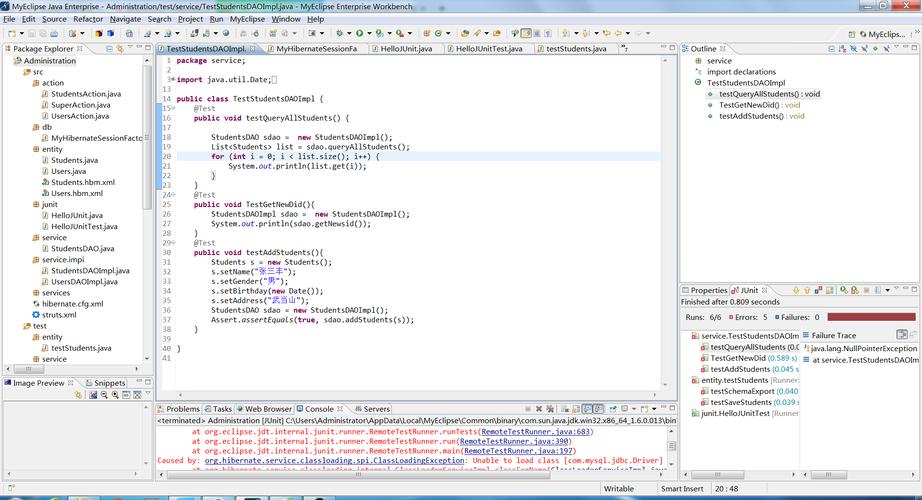Click the red JUnit progress bar
This screenshot has height=500, width=922.
871,316
